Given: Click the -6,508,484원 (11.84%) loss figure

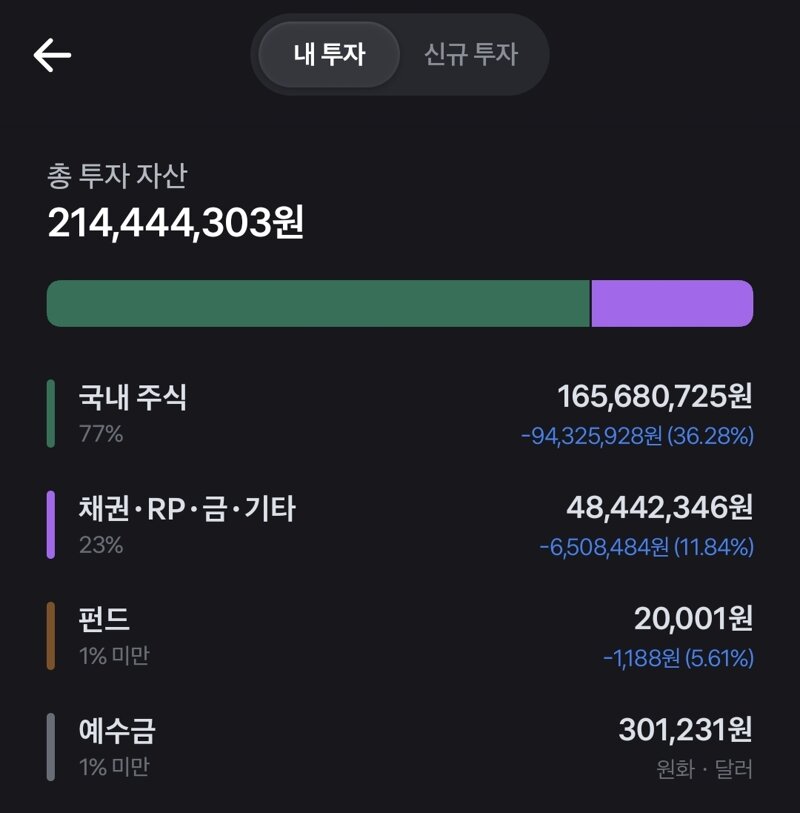Looking at the screenshot, I should 647,548.
